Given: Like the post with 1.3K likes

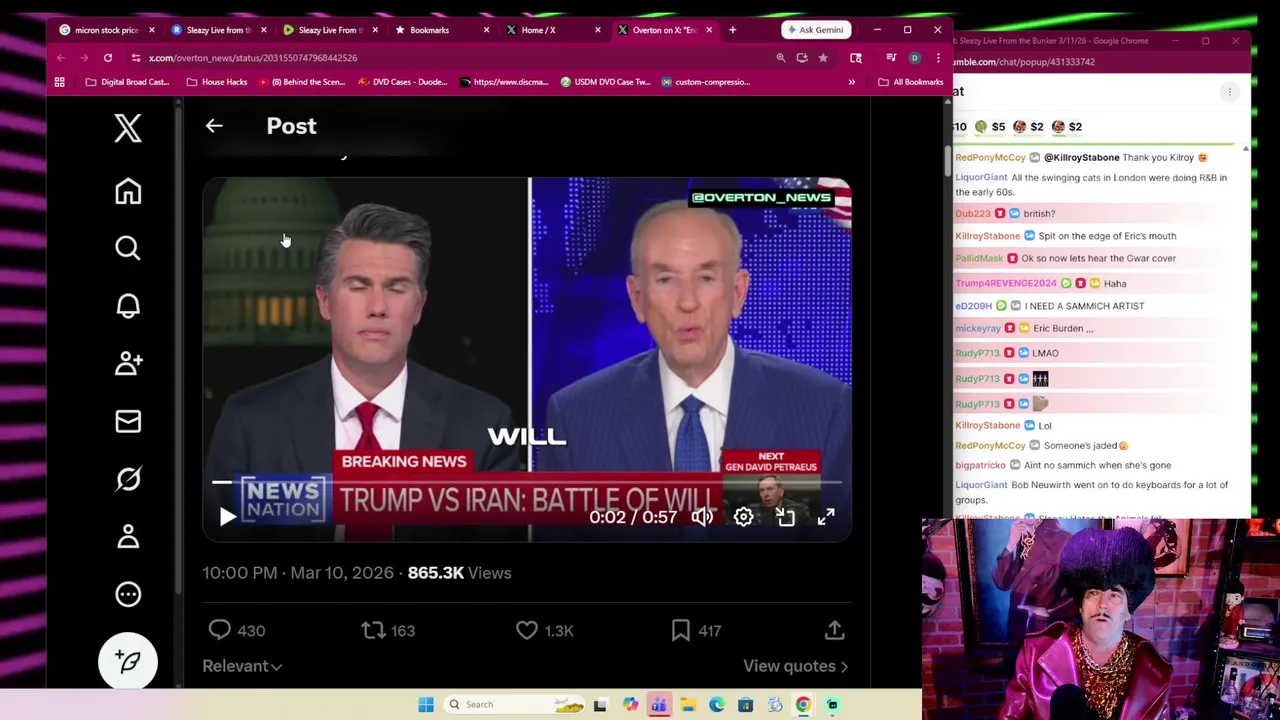Looking at the screenshot, I should tap(527, 630).
